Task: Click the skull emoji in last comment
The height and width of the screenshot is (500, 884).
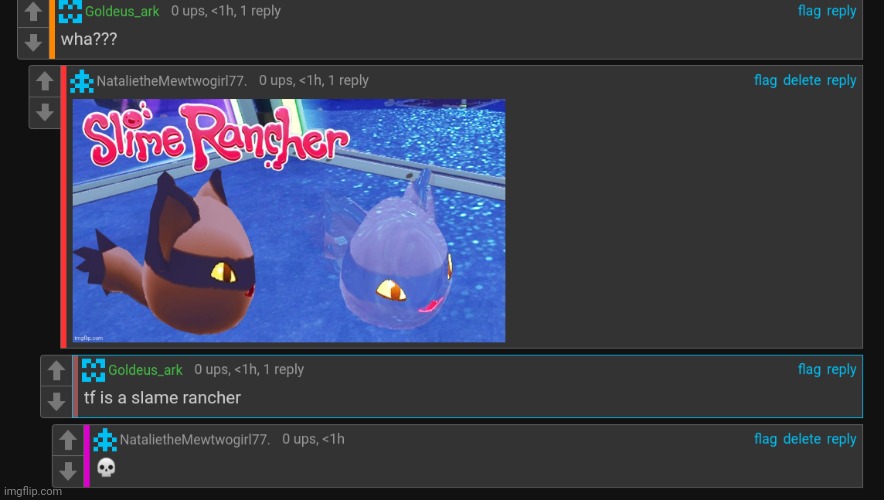Action: pyautogui.click(x=106, y=467)
